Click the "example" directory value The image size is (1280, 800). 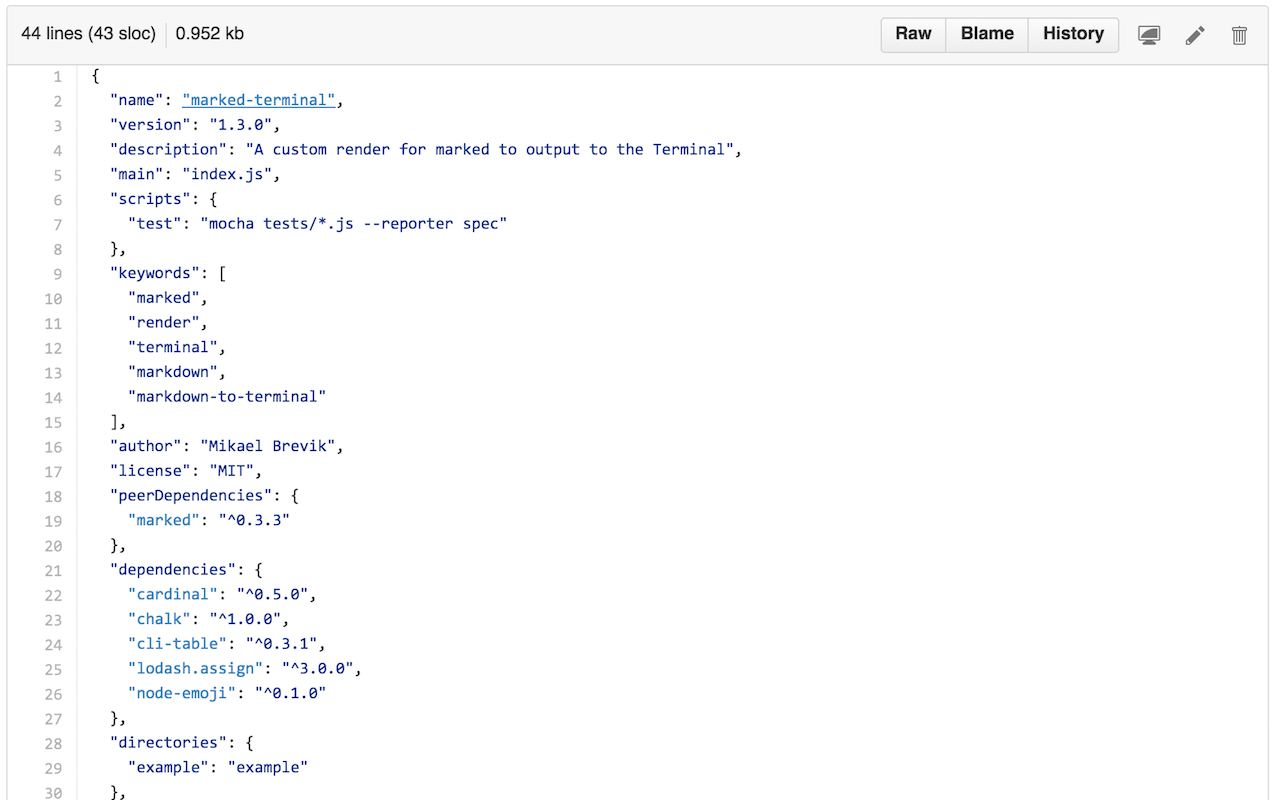click(x=267, y=767)
